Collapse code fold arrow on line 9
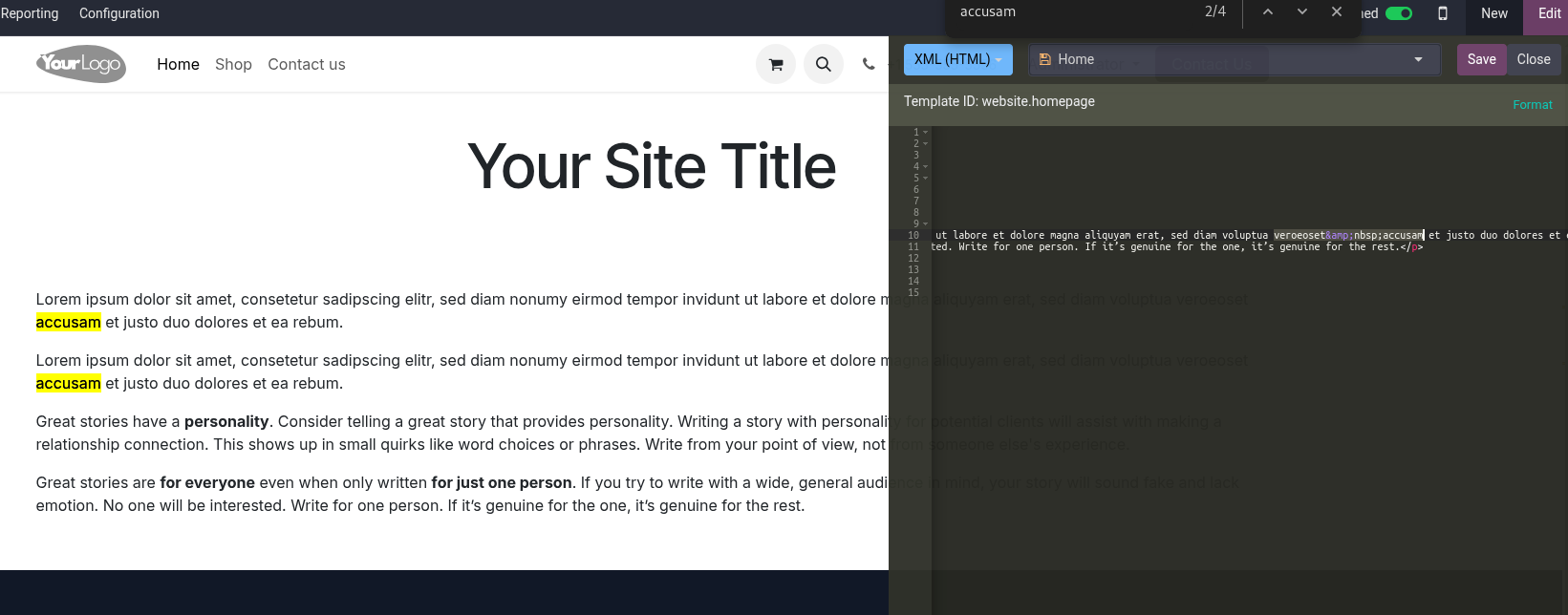This screenshot has height=615, width=1568. [x=926, y=224]
